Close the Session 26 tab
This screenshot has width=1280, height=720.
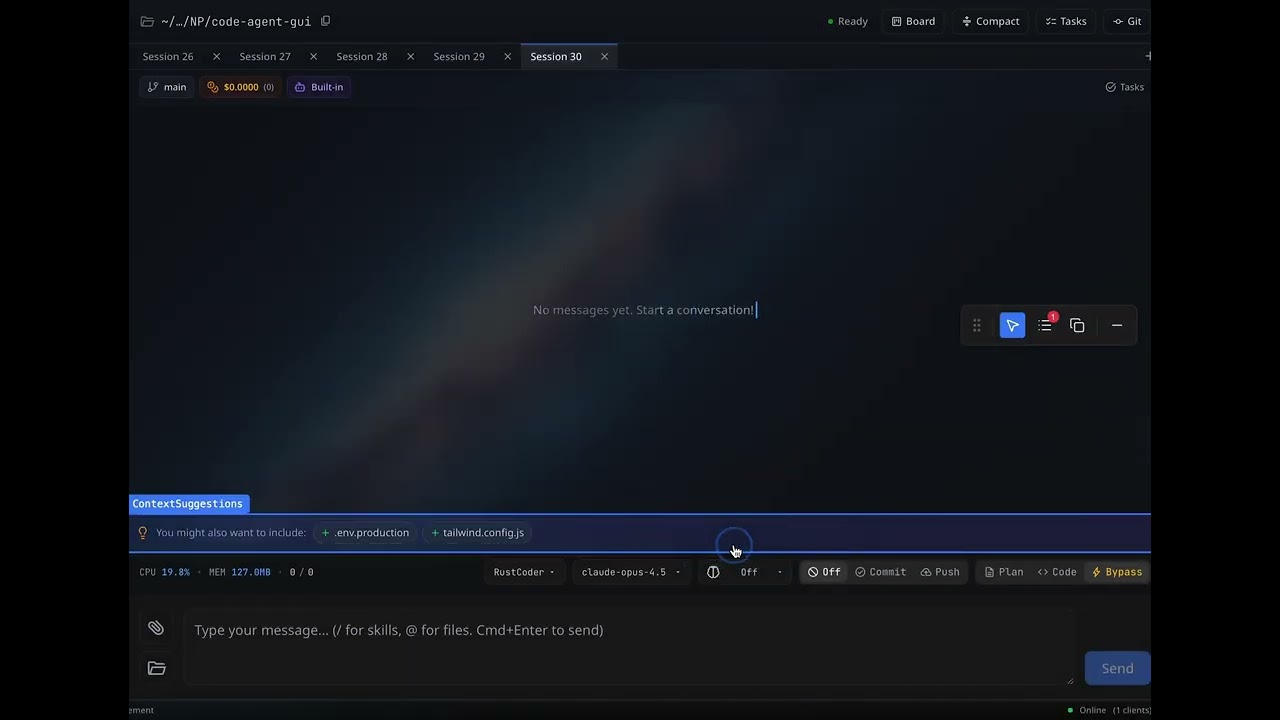coord(216,57)
